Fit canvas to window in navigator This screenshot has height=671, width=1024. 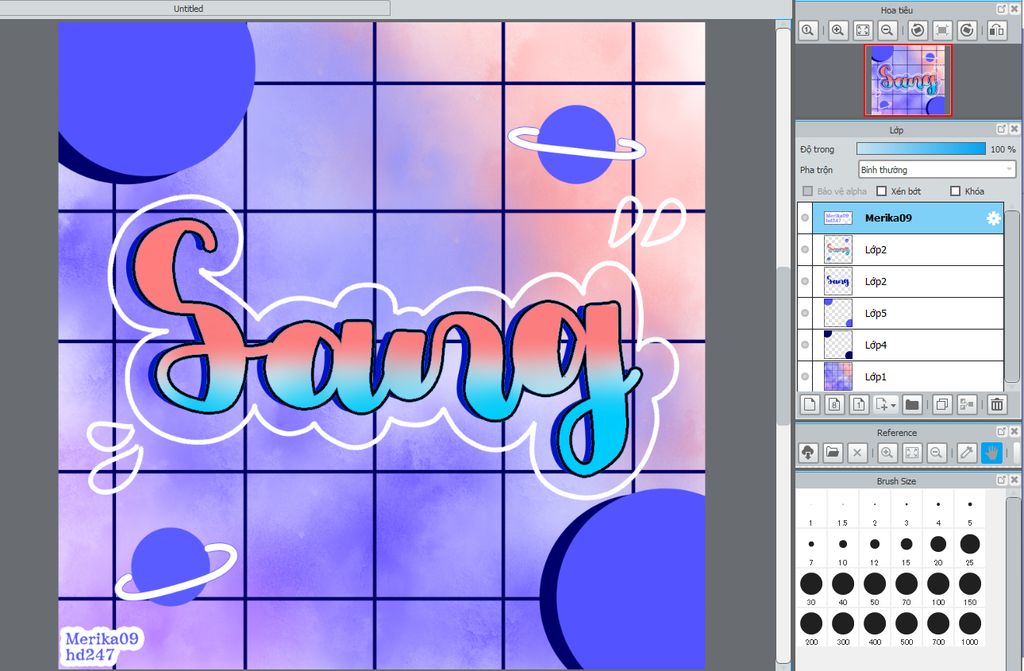[863, 30]
